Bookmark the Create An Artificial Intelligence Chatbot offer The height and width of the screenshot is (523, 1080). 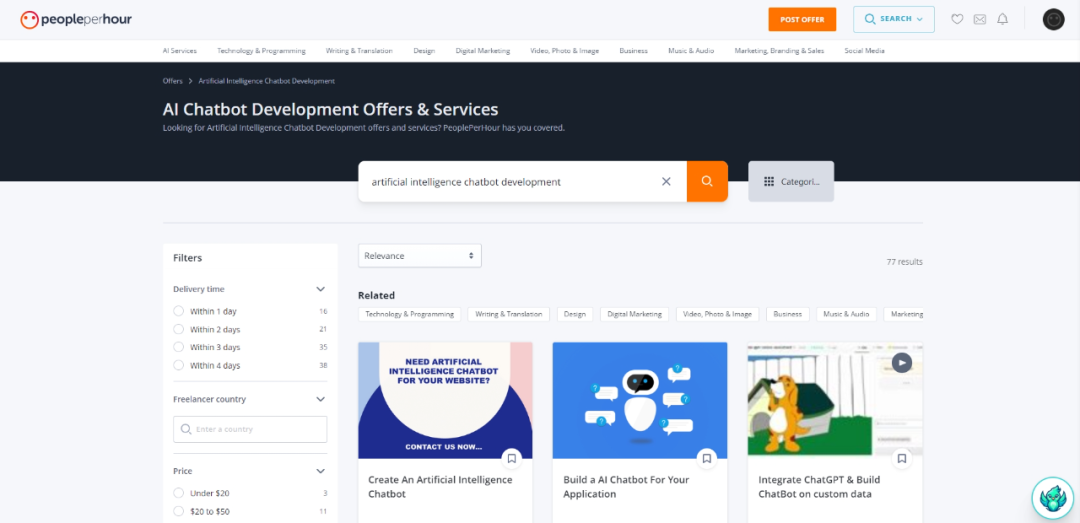[511, 459]
